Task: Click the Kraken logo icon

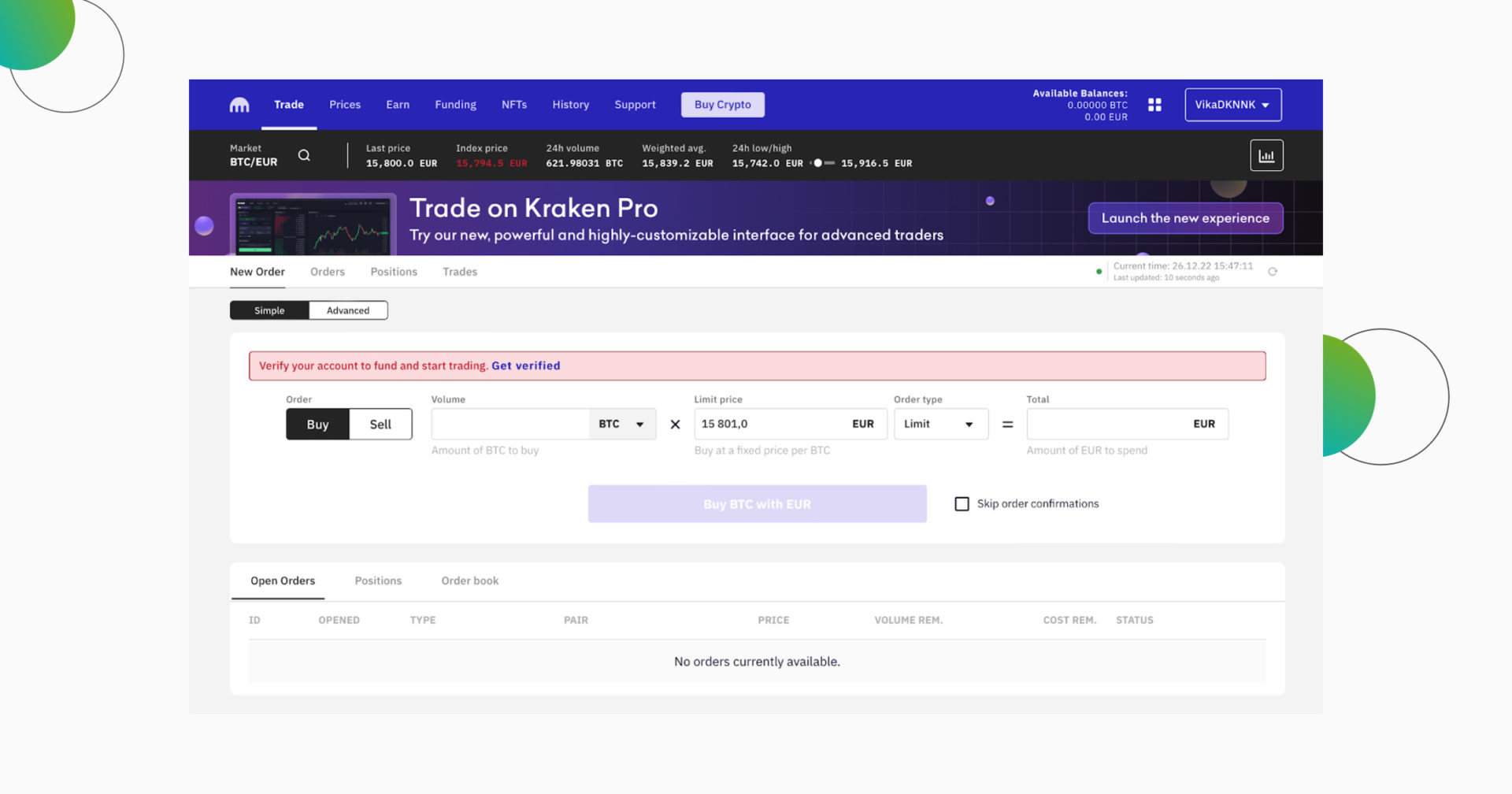Action: [239, 105]
